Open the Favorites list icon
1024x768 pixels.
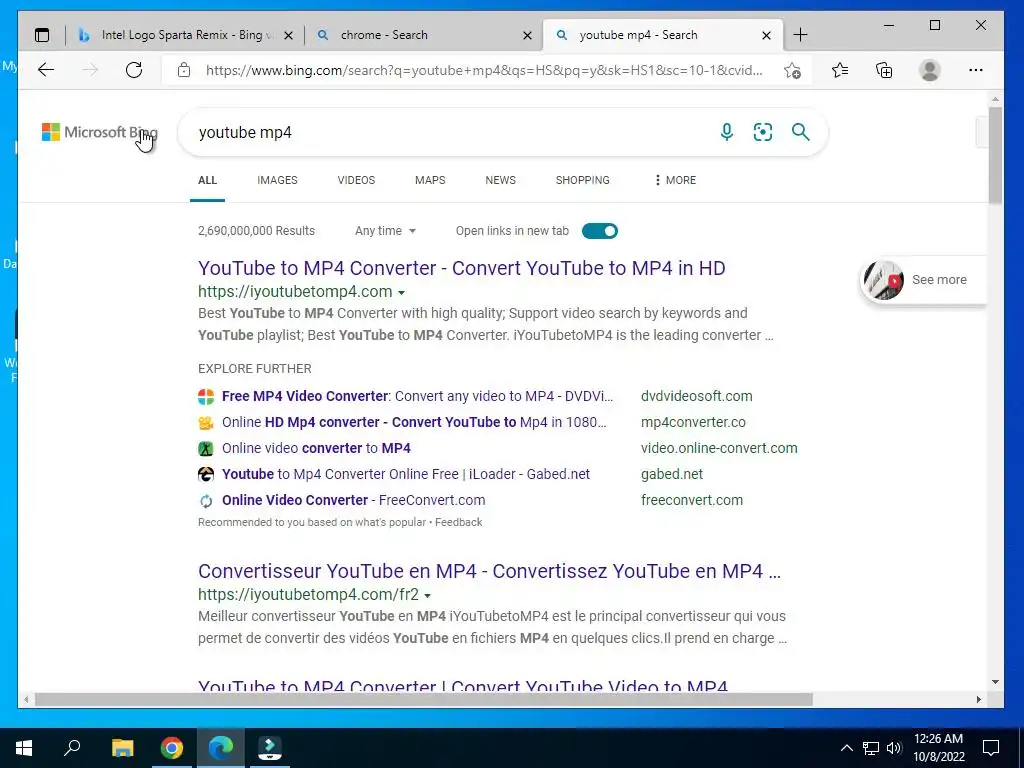[x=840, y=70]
